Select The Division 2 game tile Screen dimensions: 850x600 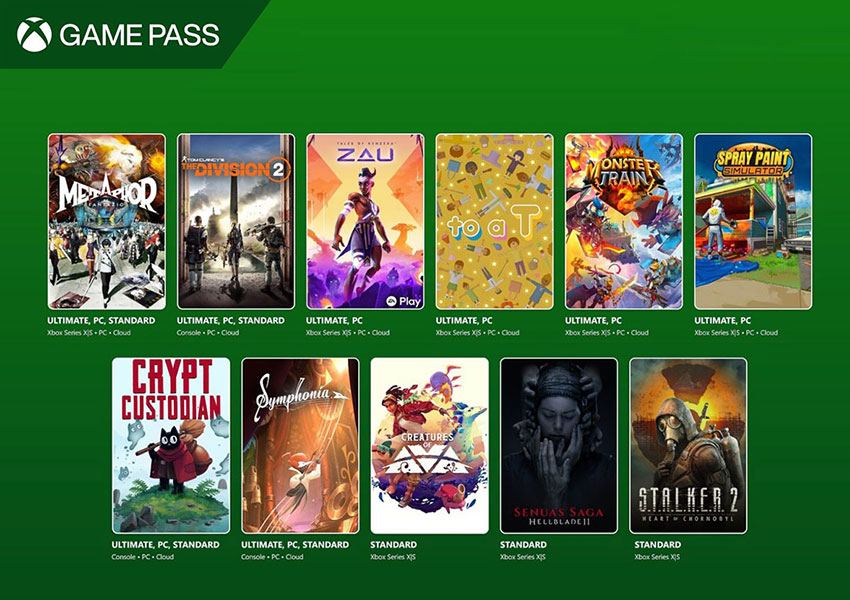tap(236, 222)
